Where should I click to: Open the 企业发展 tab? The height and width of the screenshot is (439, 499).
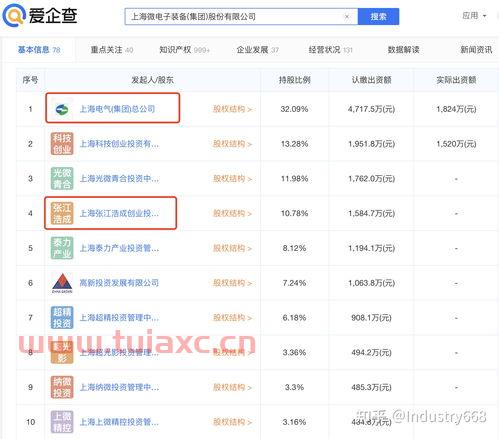click(x=257, y=50)
